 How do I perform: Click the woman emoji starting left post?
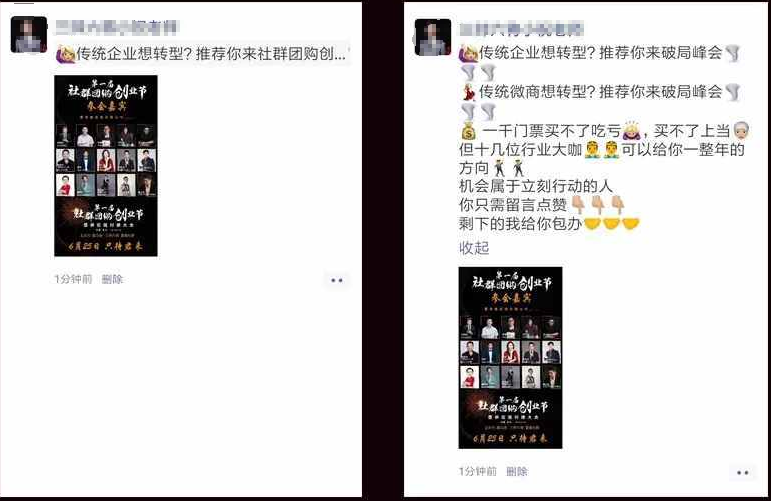(x=66, y=54)
